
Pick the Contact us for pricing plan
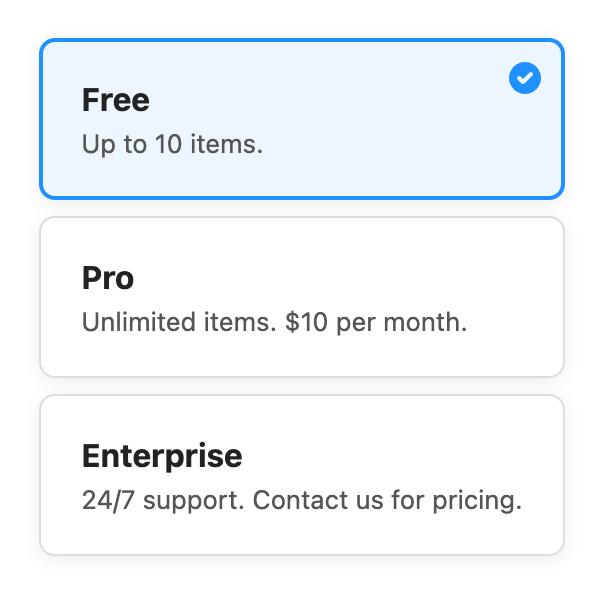pyautogui.click(x=302, y=475)
